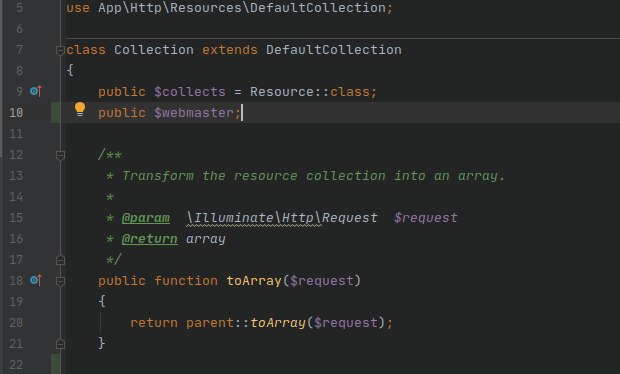
Task: Click the DefaultCollection parent class name after extends
Action: pyautogui.click(x=333, y=50)
